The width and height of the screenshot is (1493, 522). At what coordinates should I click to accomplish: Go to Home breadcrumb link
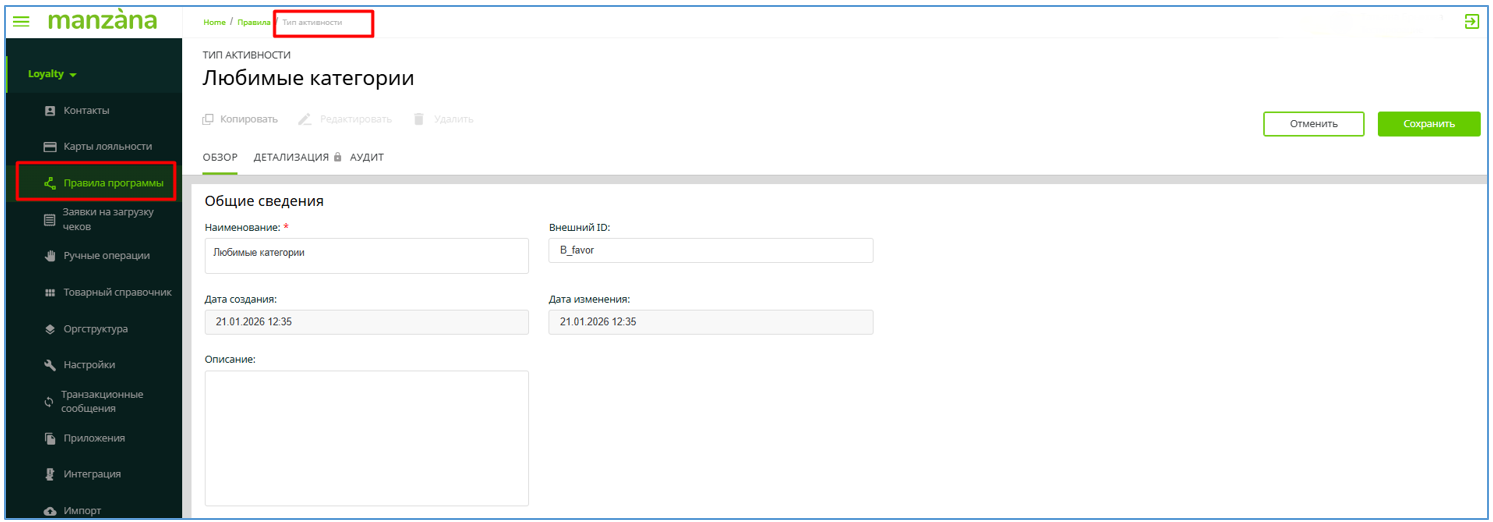pyautogui.click(x=214, y=22)
